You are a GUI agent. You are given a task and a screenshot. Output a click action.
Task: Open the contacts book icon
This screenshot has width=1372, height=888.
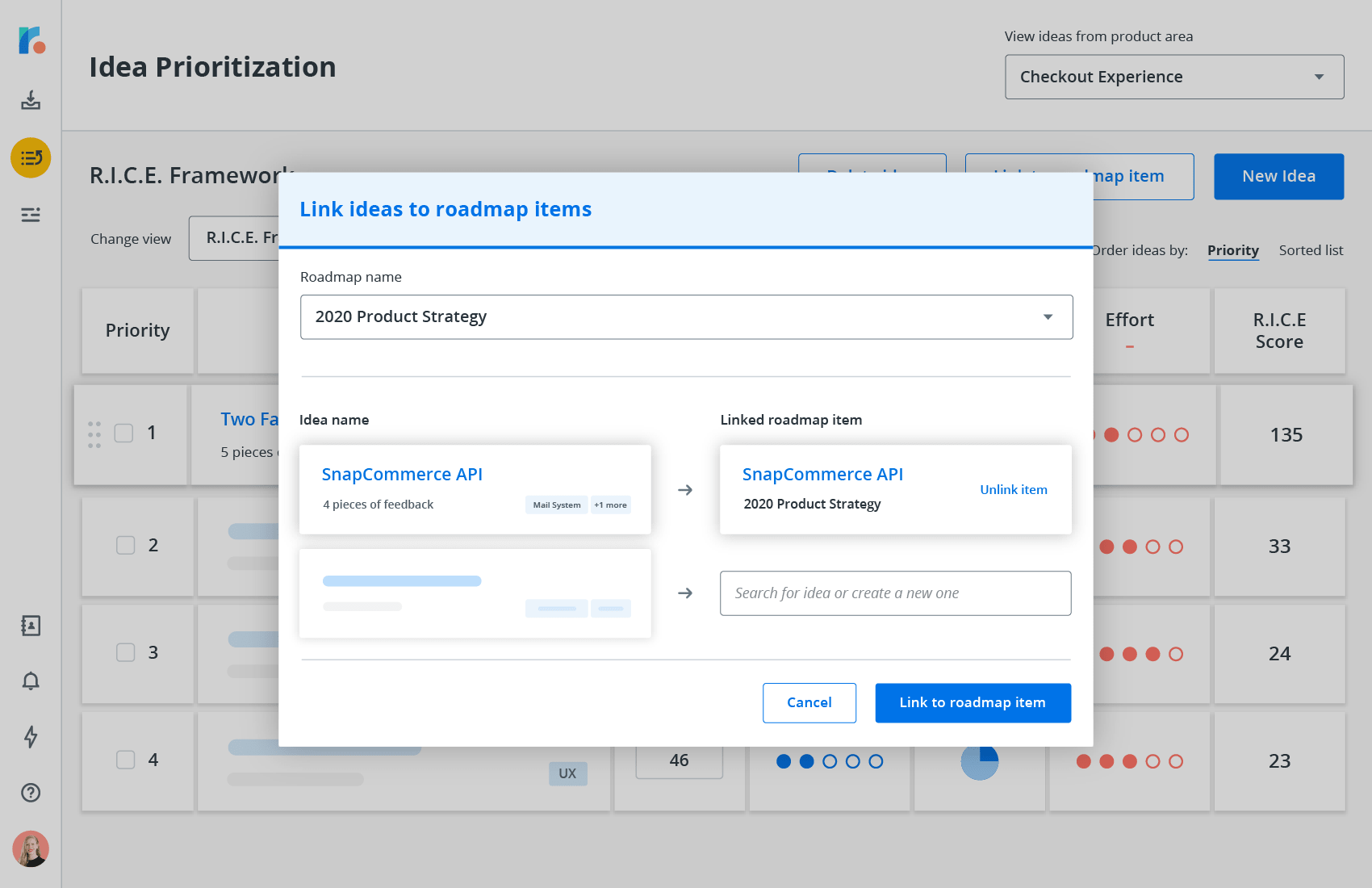click(31, 626)
